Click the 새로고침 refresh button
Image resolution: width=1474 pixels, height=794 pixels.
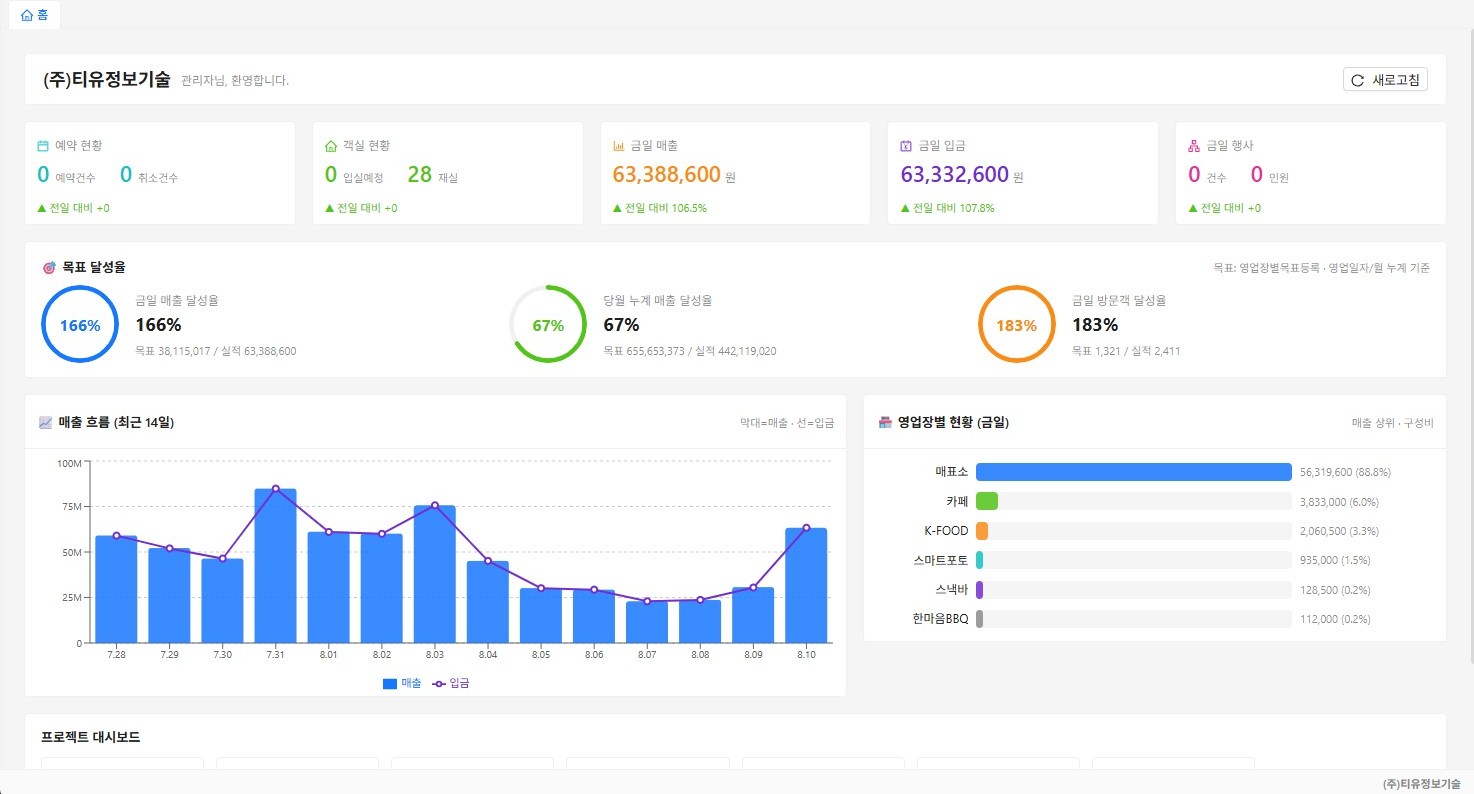click(x=1385, y=80)
